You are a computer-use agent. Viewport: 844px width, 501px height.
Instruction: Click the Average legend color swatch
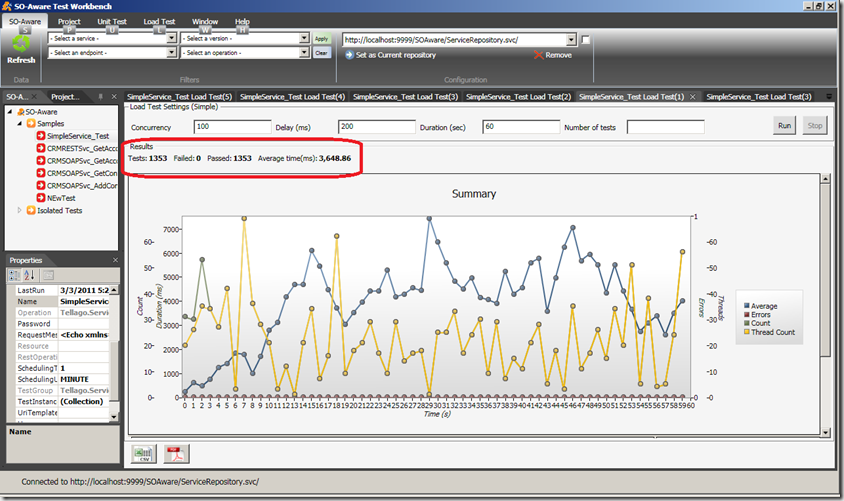click(x=747, y=306)
